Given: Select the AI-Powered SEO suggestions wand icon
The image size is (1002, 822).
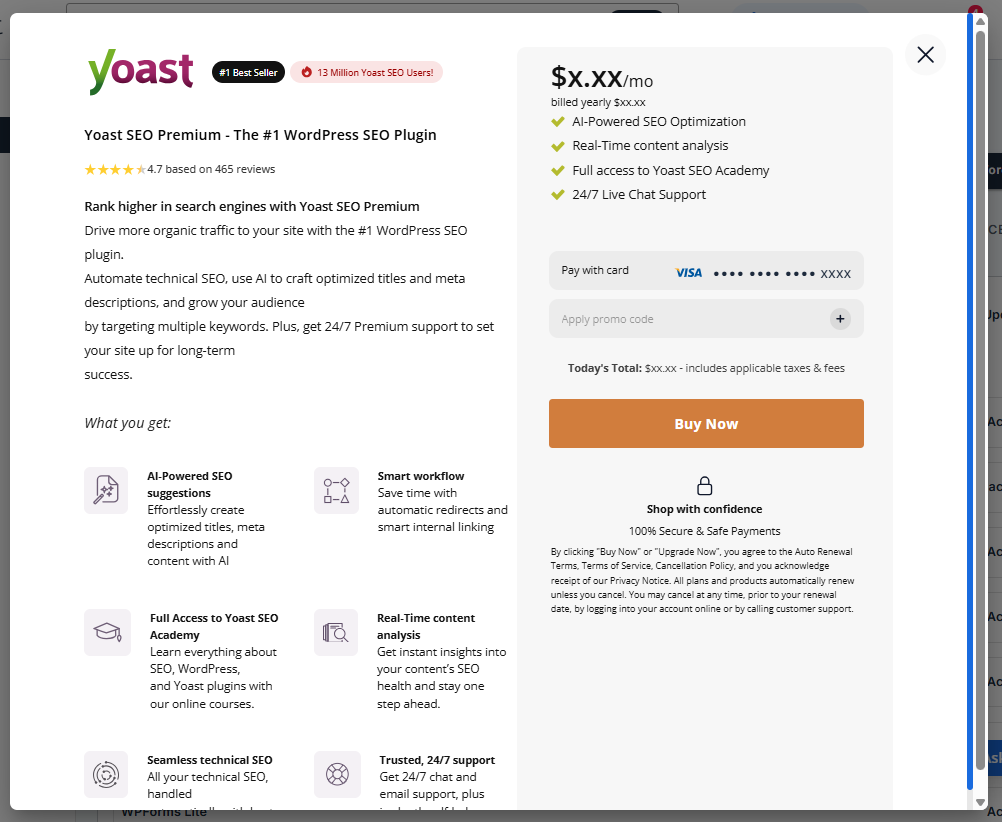Looking at the screenshot, I should point(106,490).
